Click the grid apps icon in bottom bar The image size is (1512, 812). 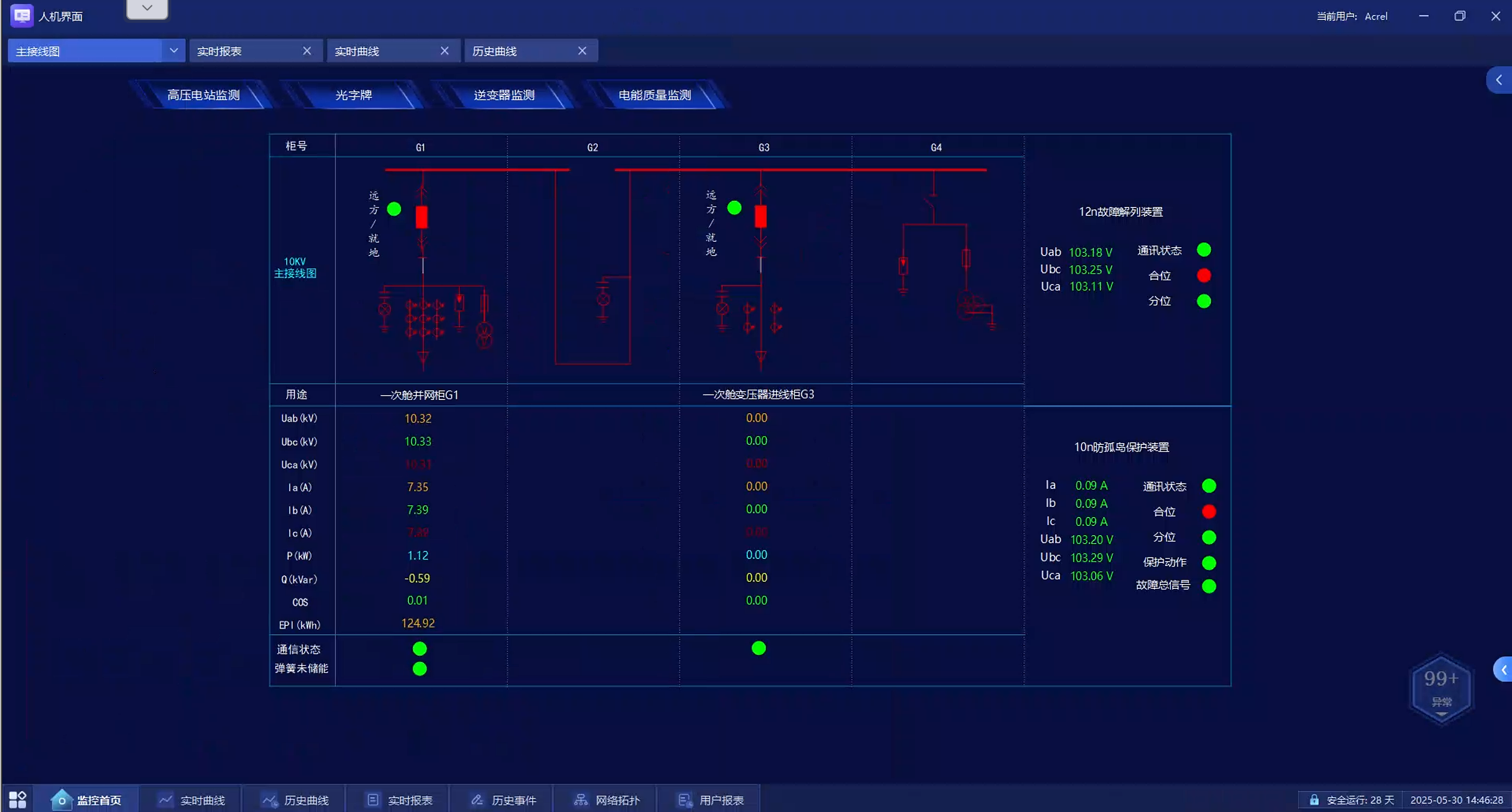point(17,799)
